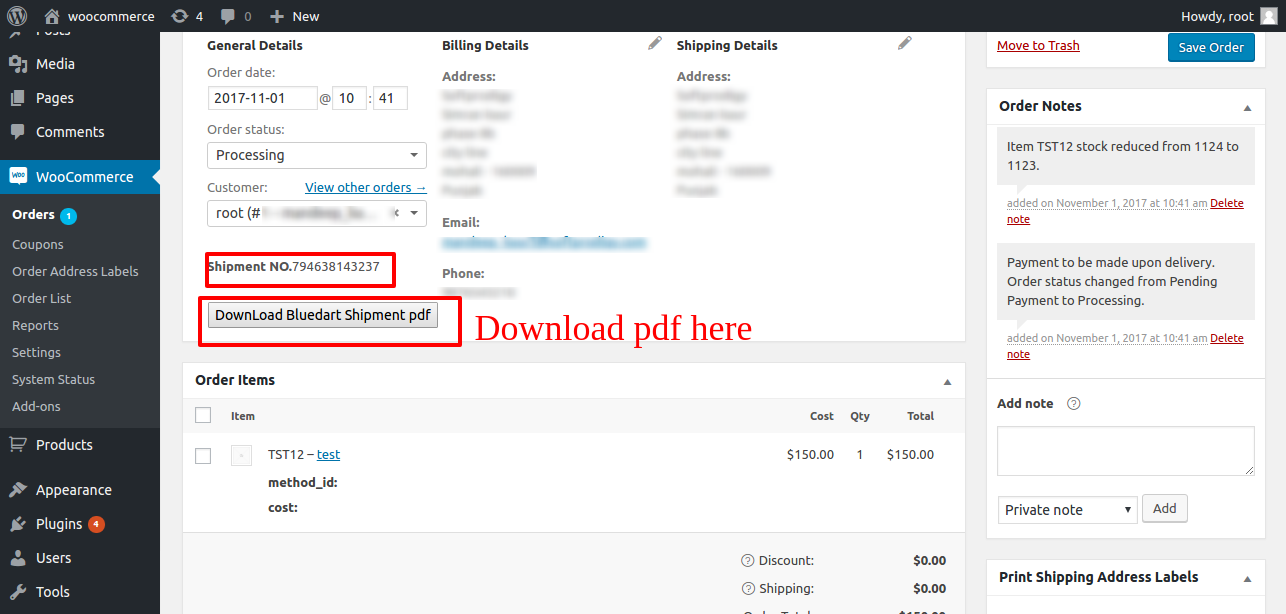Viewport: 1286px width, 614px height.
Task: Click the Media sidebar icon
Action: pyautogui.click(x=18, y=64)
